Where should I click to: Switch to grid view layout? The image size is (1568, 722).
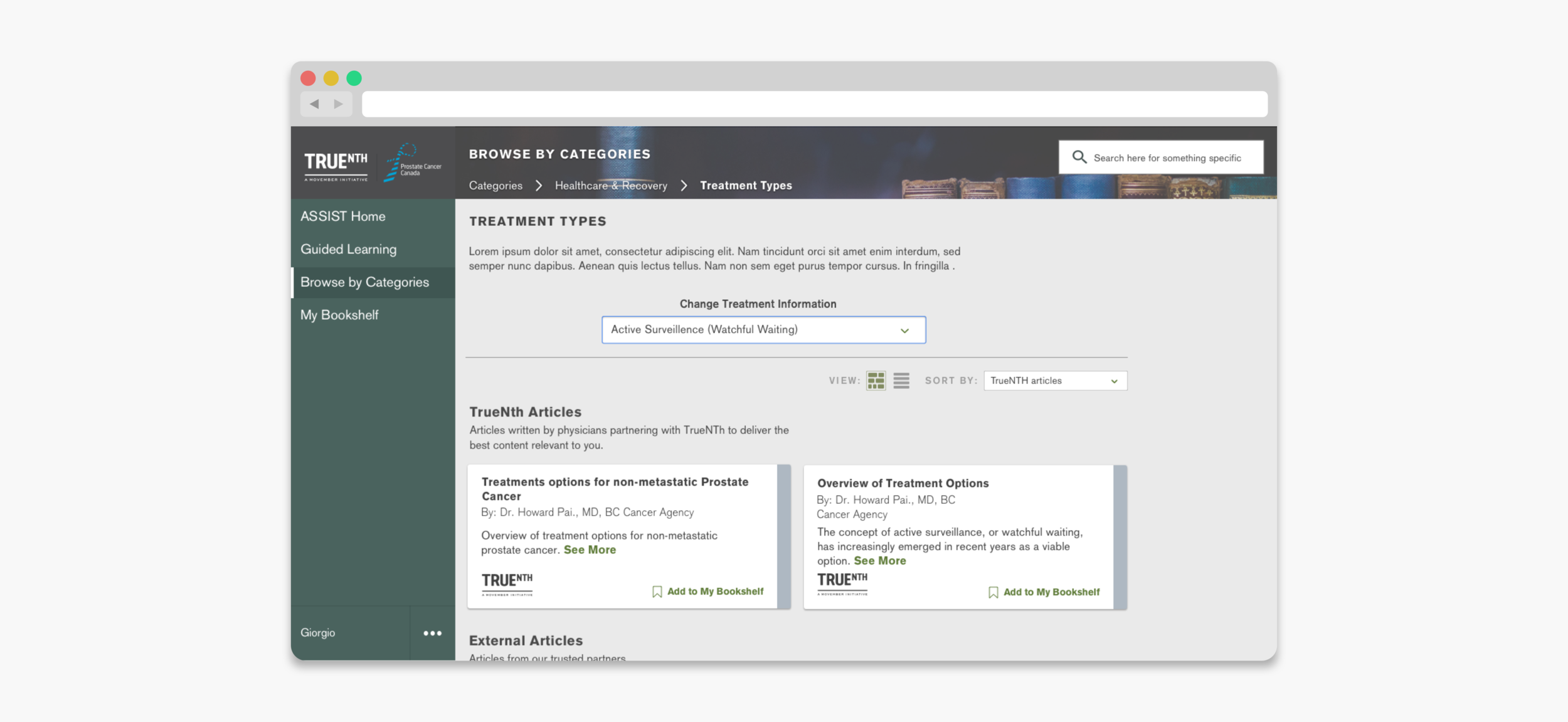[876, 381]
